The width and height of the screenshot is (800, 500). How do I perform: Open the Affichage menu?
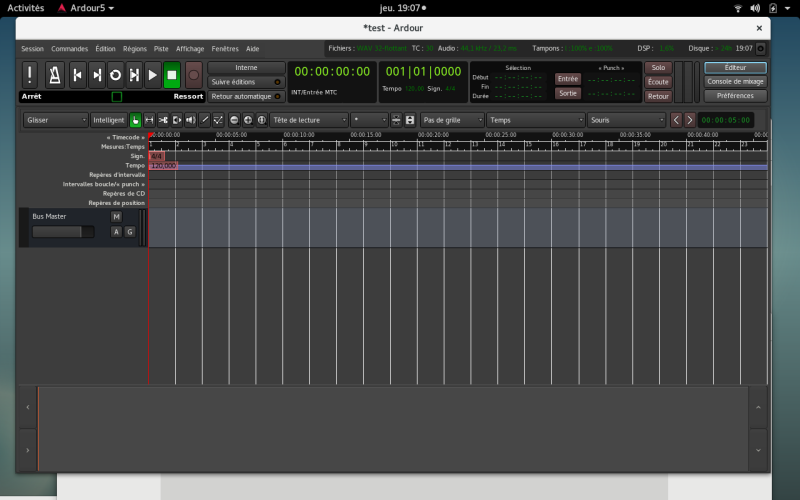coord(190,48)
